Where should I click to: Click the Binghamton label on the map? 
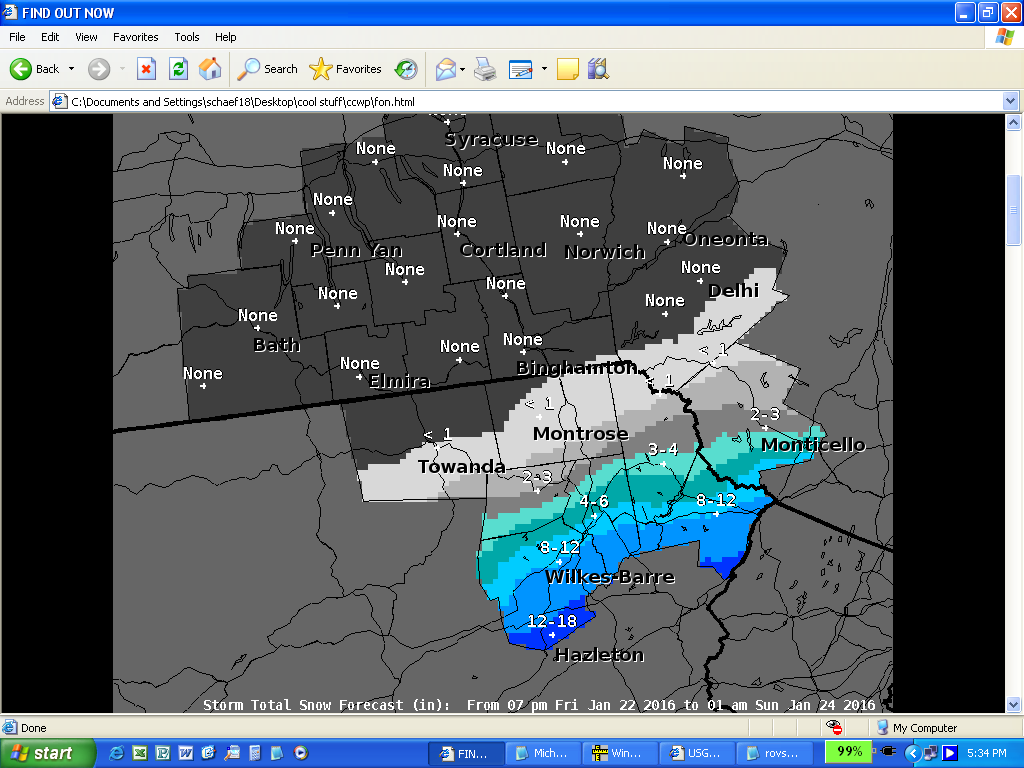pos(577,368)
